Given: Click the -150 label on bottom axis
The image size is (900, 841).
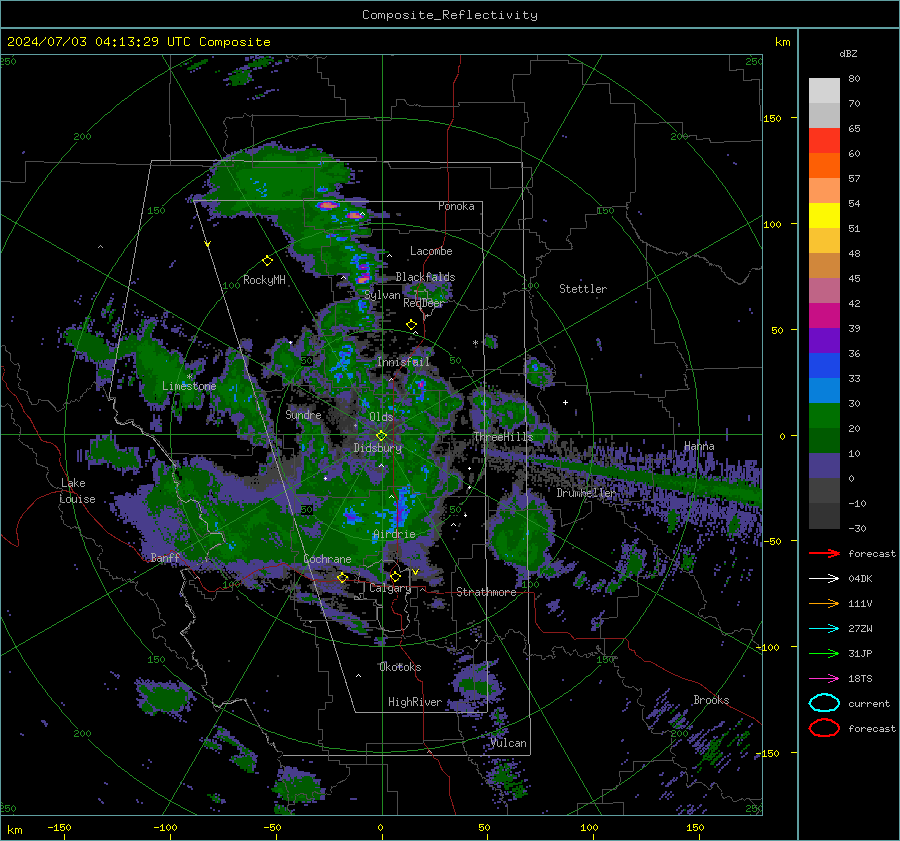Looking at the screenshot, I should point(59,827).
